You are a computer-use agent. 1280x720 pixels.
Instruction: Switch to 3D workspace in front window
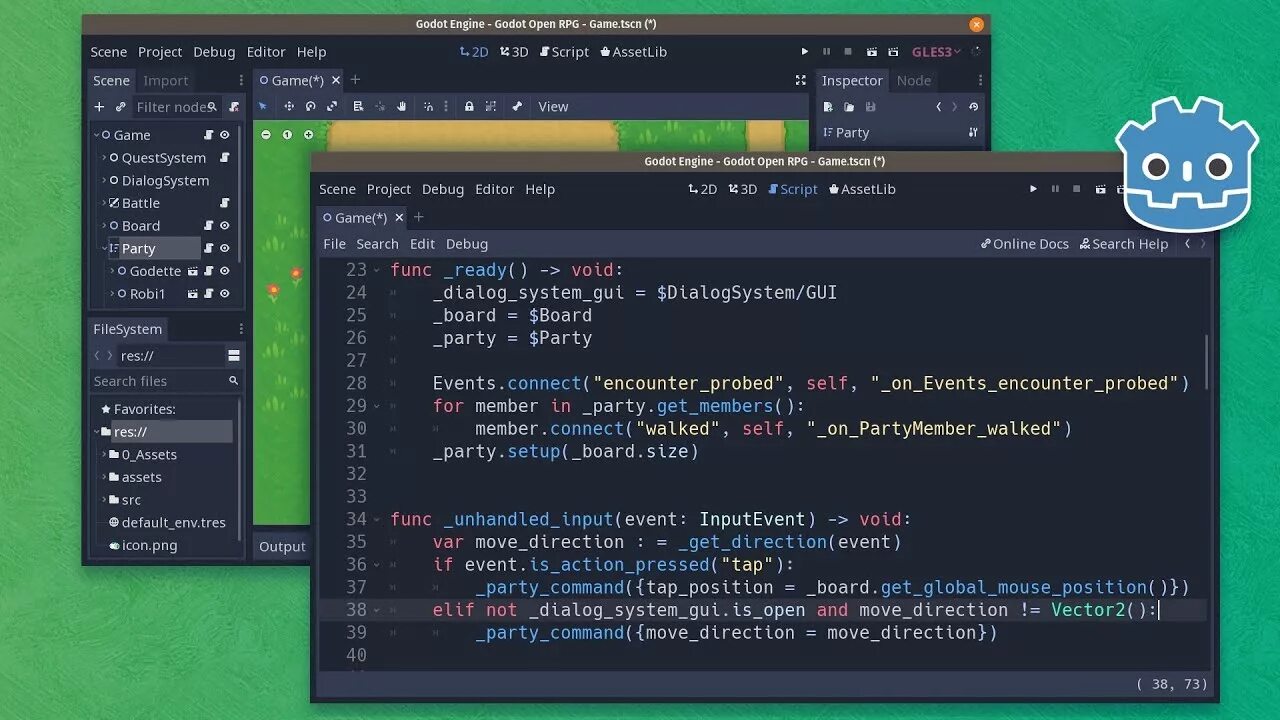(x=742, y=189)
